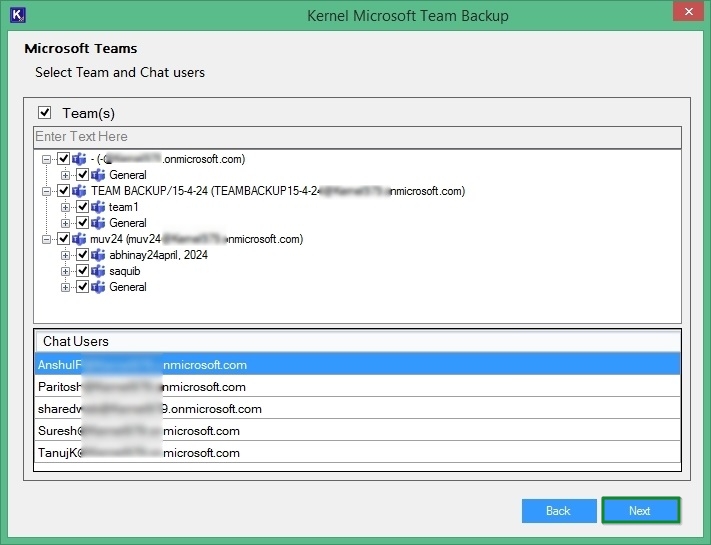This screenshot has width=711, height=545.
Task: Select abhinay24april, 2024 channel label
Action: click(x=158, y=255)
